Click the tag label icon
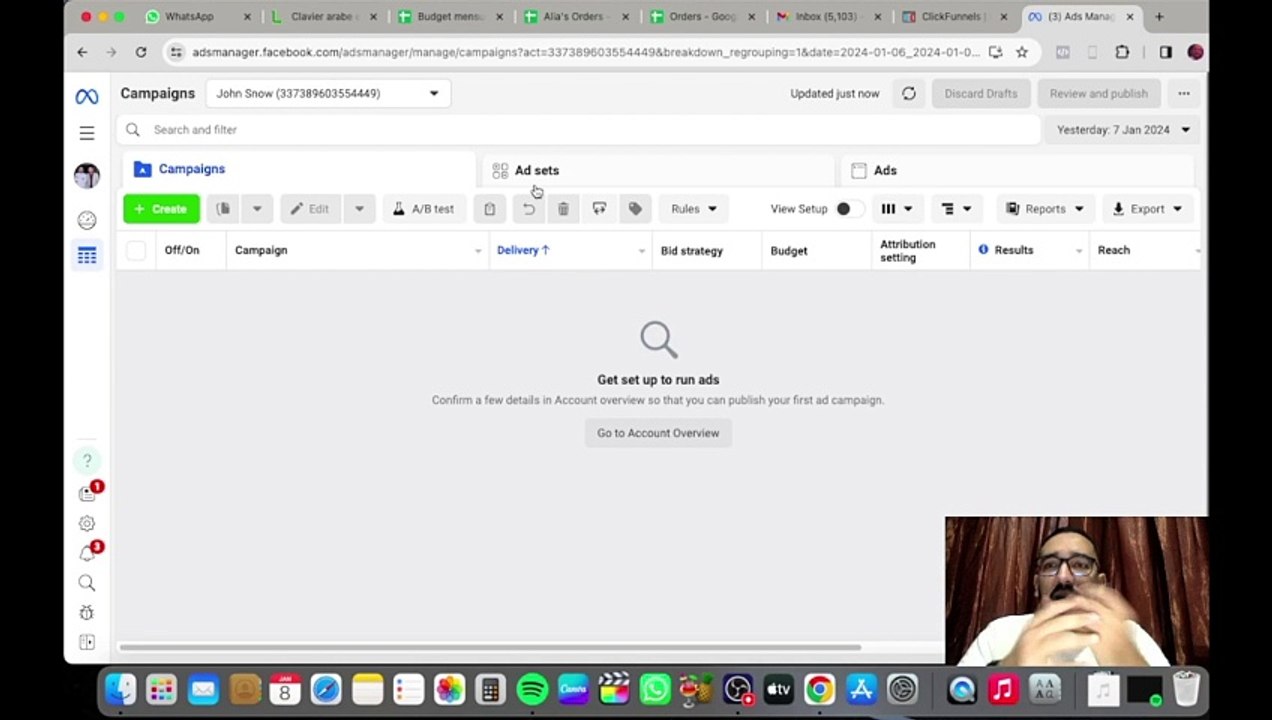The height and width of the screenshot is (720, 1272). coord(635,209)
